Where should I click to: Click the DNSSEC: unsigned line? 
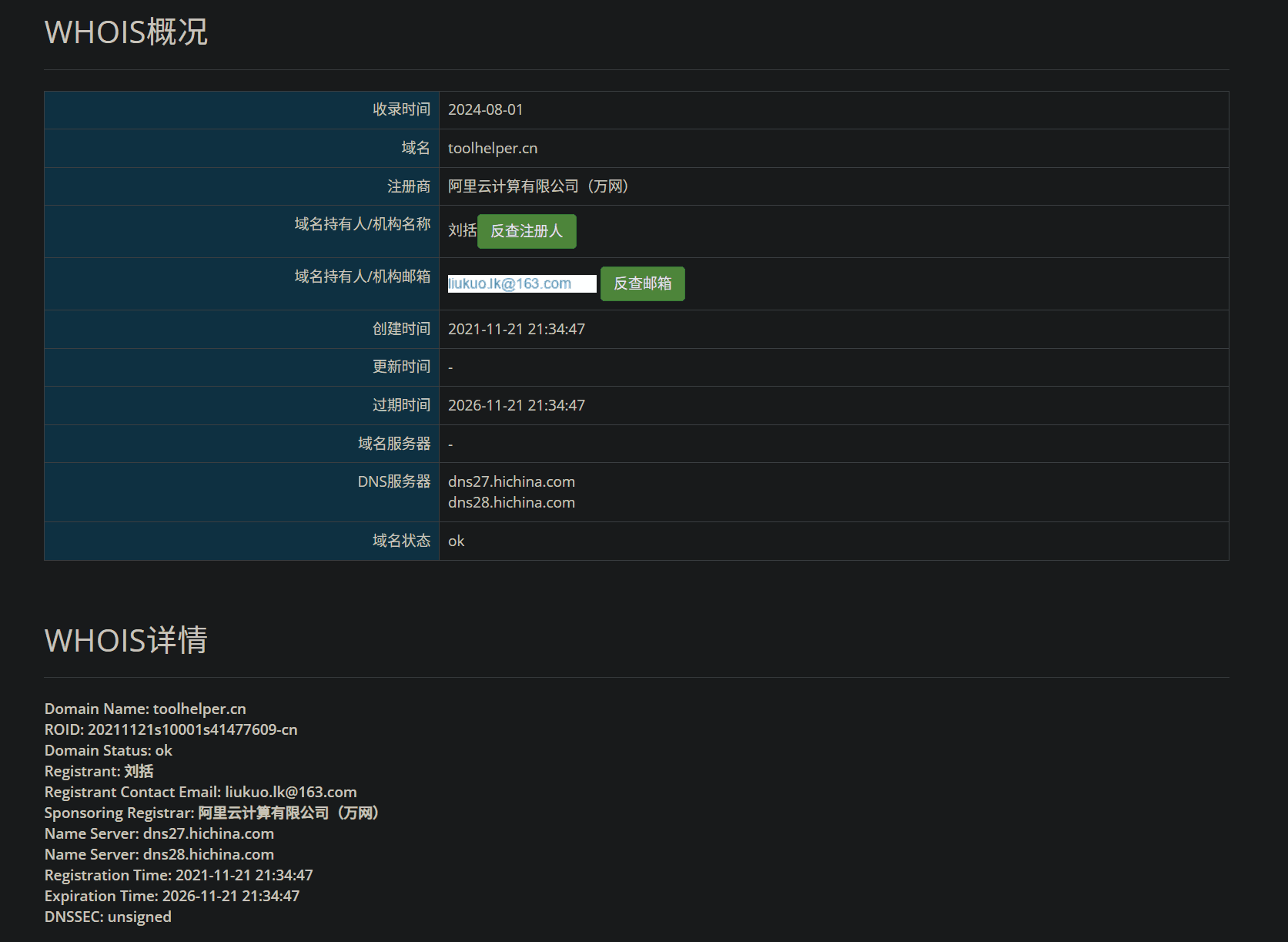tap(108, 917)
